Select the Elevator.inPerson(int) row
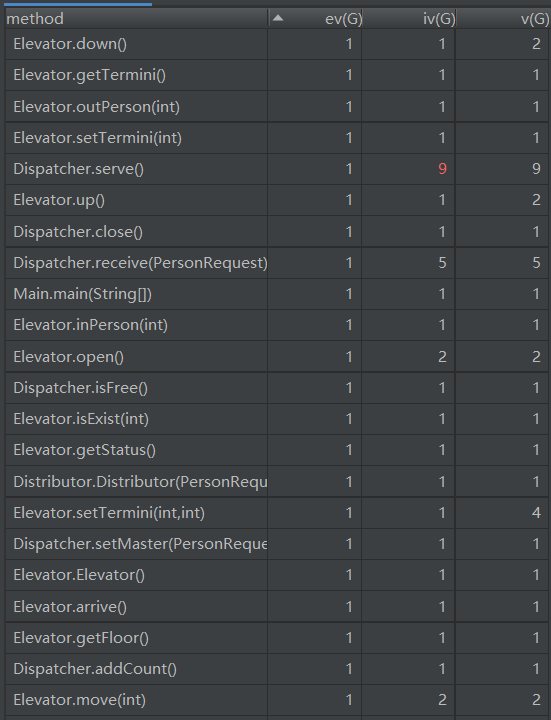This screenshot has height=720, width=551. 278,325
